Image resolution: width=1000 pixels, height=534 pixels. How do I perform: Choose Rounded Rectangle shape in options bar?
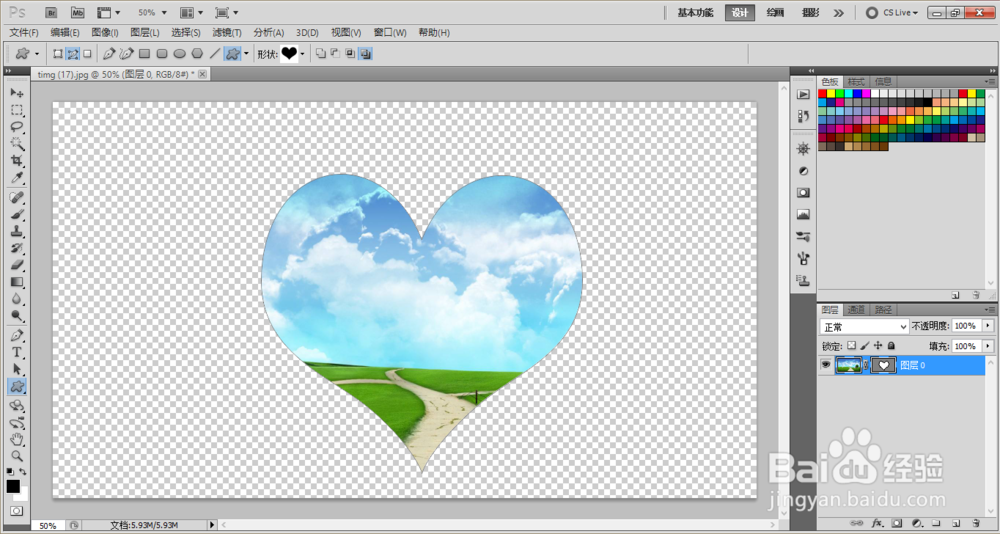pos(162,54)
